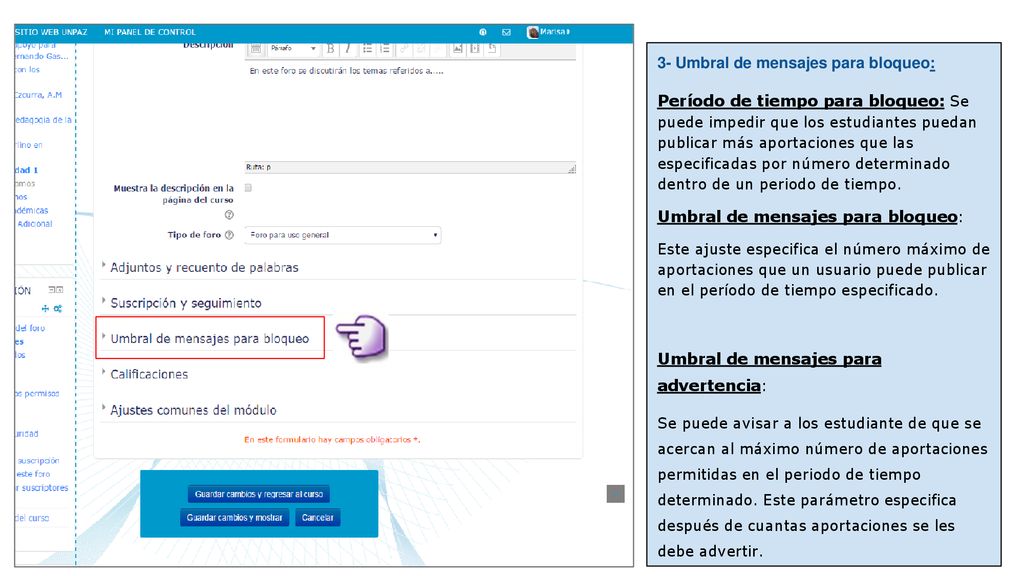Click the manage files icon in editor
Screen dimensions: 1024x576
[492, 49]
